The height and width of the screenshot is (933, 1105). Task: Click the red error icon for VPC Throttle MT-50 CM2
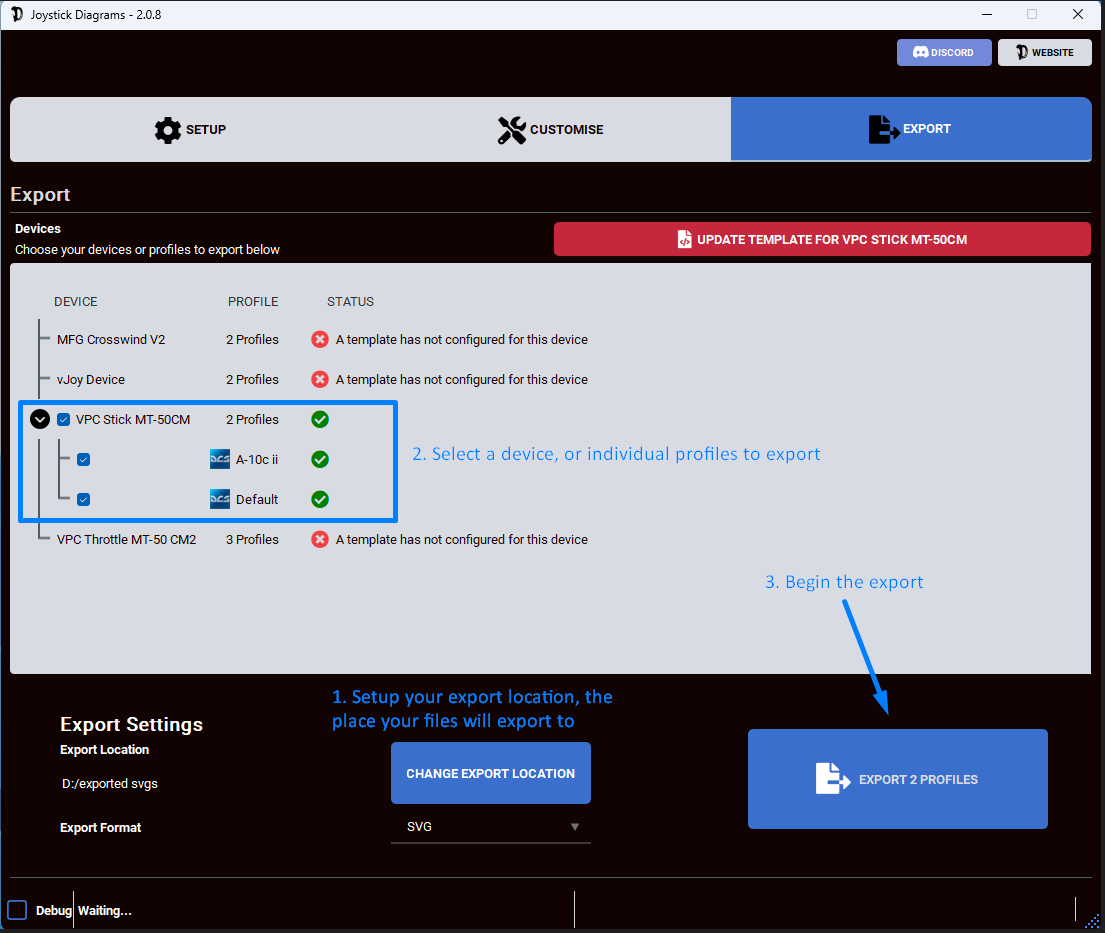tap(320, 540)
